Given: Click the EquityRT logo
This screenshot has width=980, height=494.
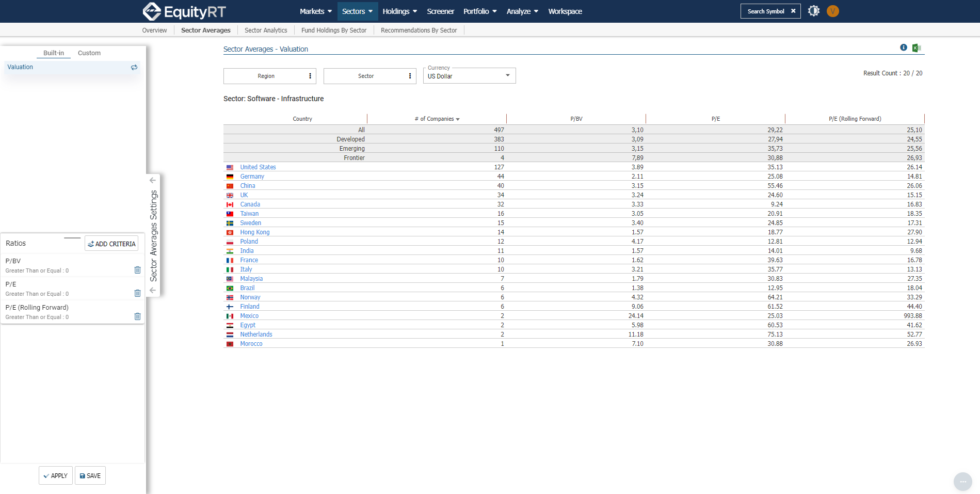Looking at the screenshot, I should pos(182,11).
